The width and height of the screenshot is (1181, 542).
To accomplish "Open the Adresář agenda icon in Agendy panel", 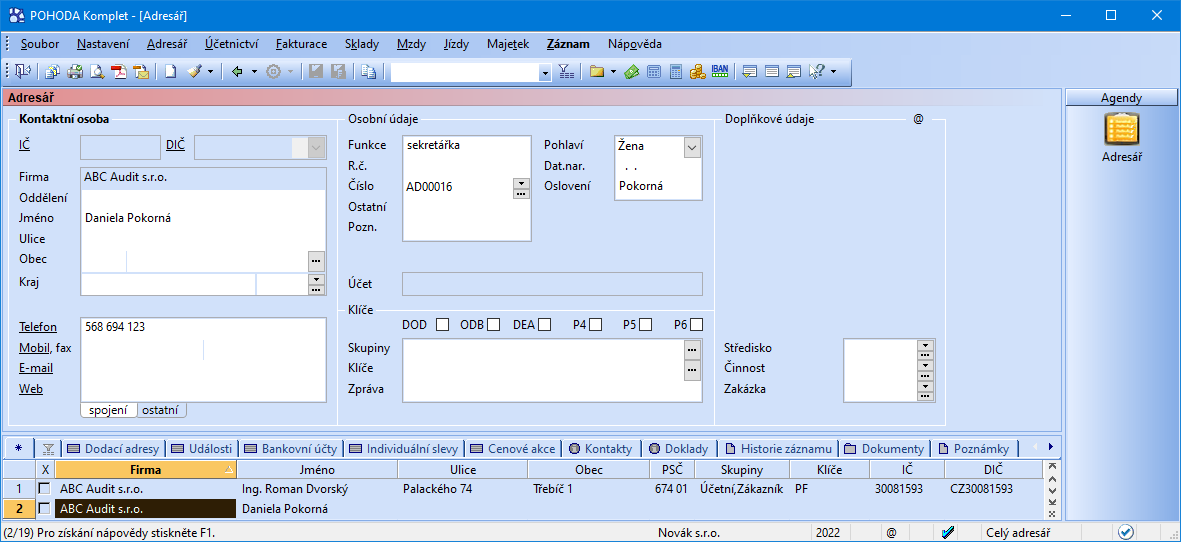I will 1121,129.
